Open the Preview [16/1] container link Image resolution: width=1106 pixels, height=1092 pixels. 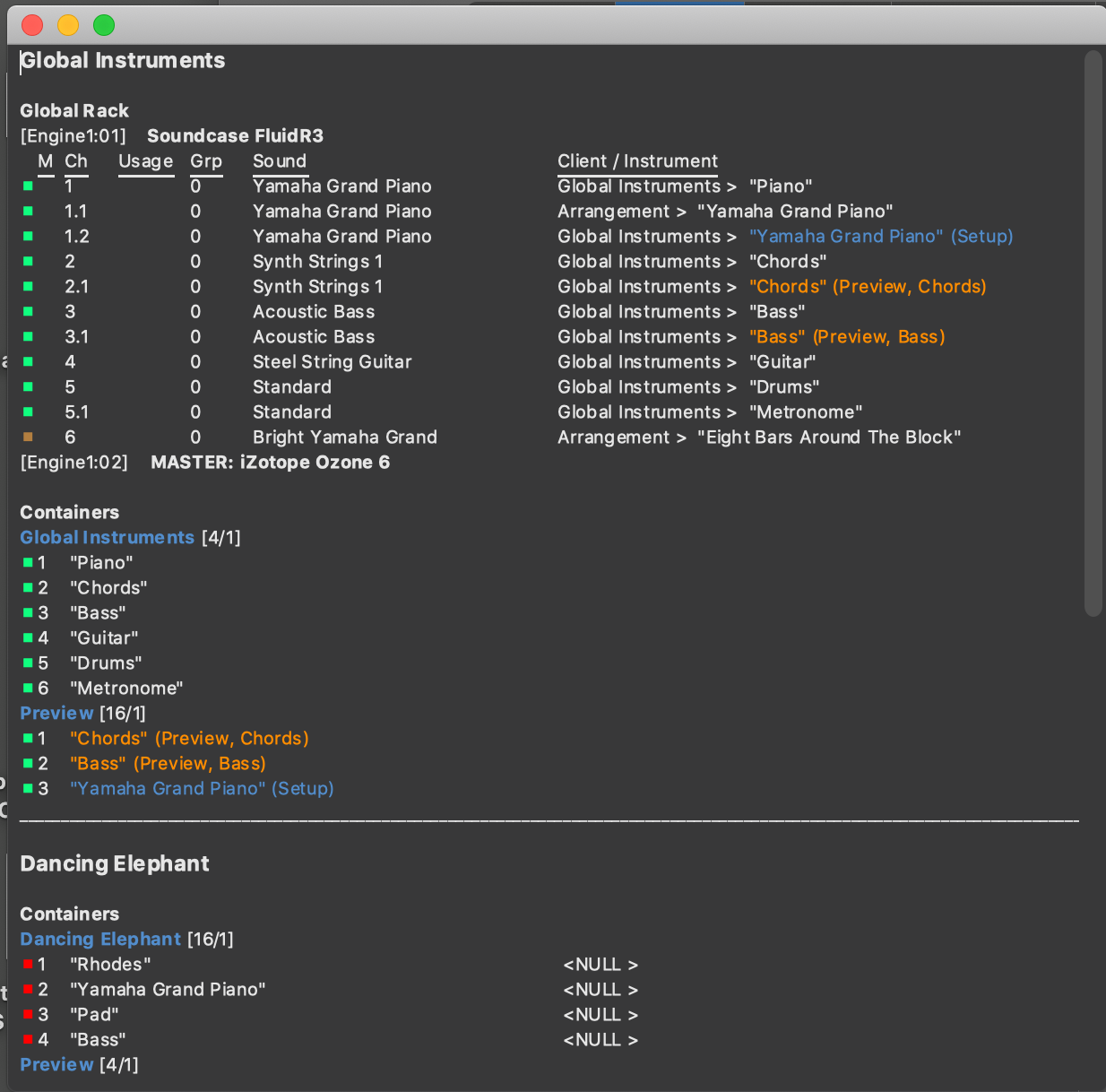[56, 714]
